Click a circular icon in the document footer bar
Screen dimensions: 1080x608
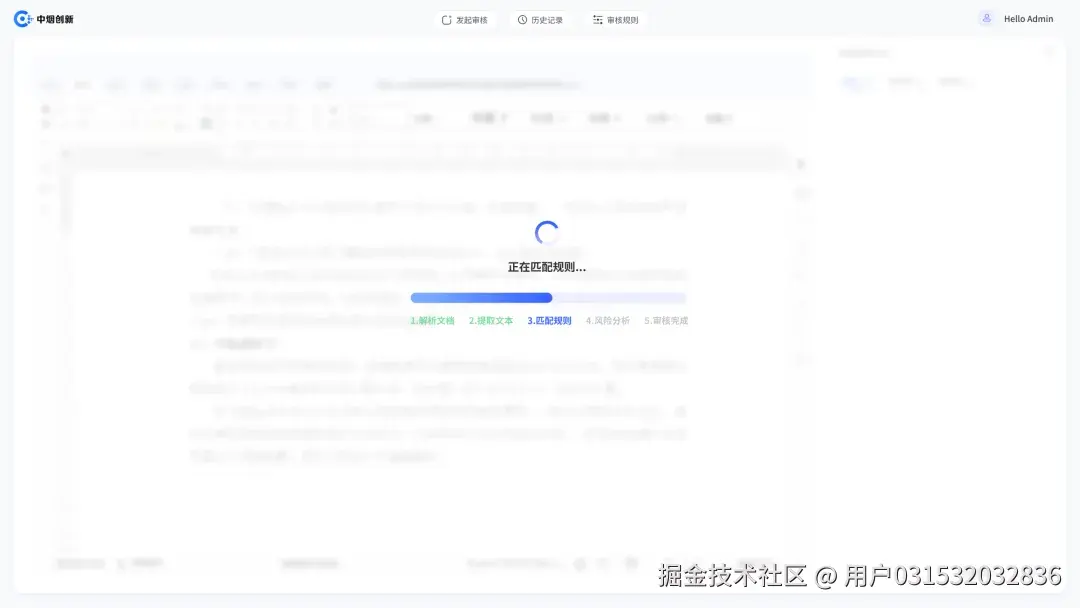[x=580, y=563]
